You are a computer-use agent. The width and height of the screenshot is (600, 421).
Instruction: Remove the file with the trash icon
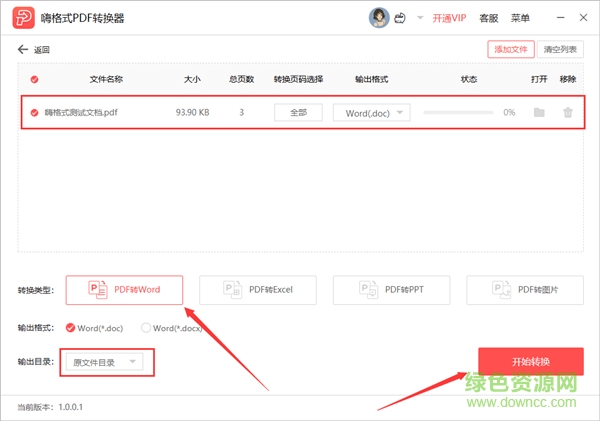pyautogui.click(x=568, y=113)
